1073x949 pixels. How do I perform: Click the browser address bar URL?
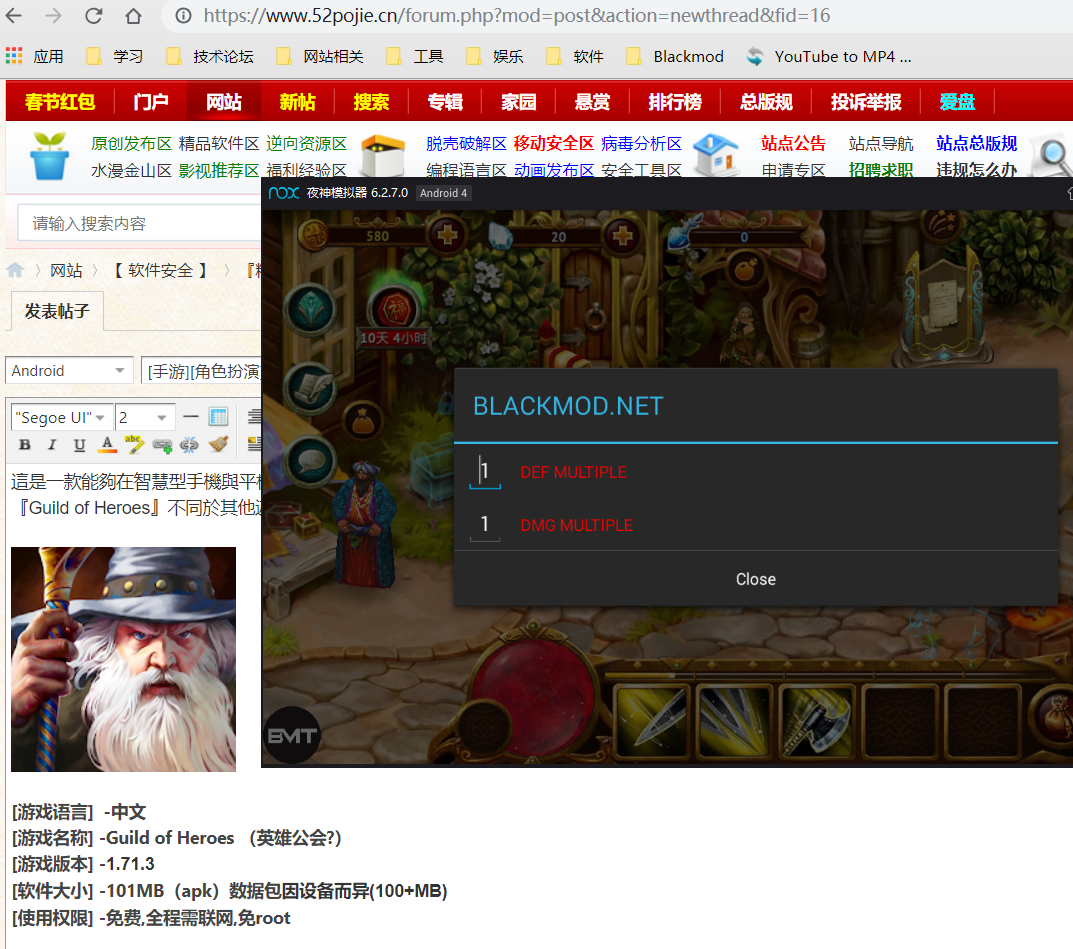pos(517,15)
